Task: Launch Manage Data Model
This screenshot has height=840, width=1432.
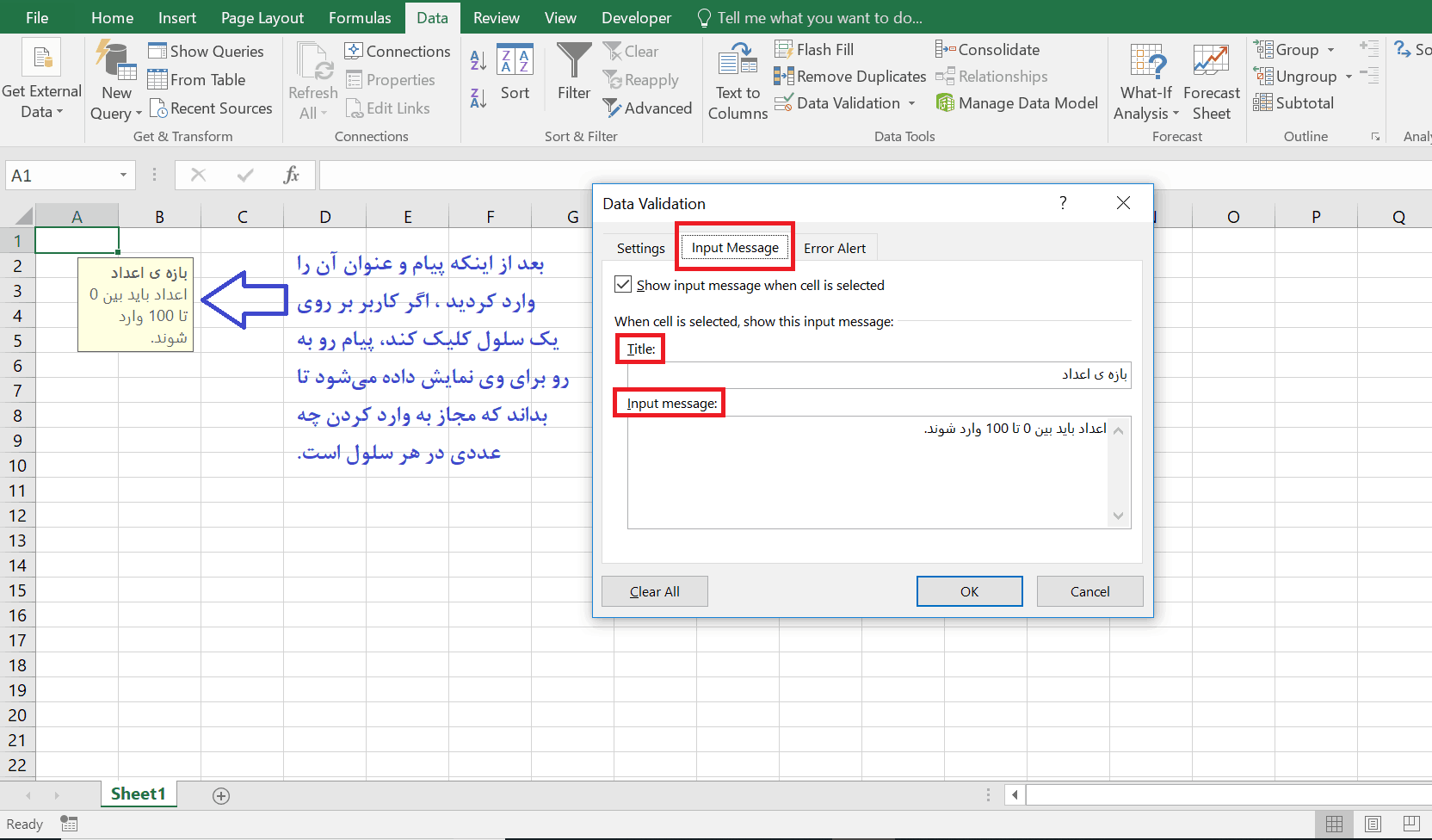Action: click(x=1016, y=102)
